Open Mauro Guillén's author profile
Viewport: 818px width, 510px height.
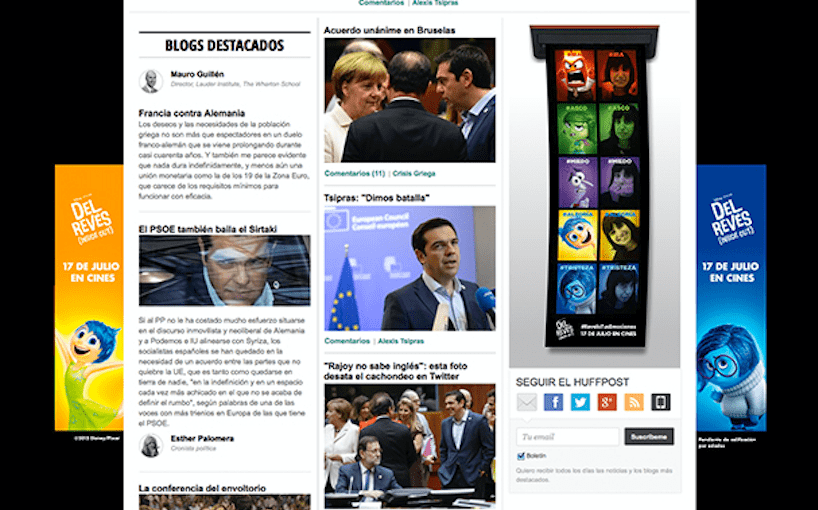[197, 74]
